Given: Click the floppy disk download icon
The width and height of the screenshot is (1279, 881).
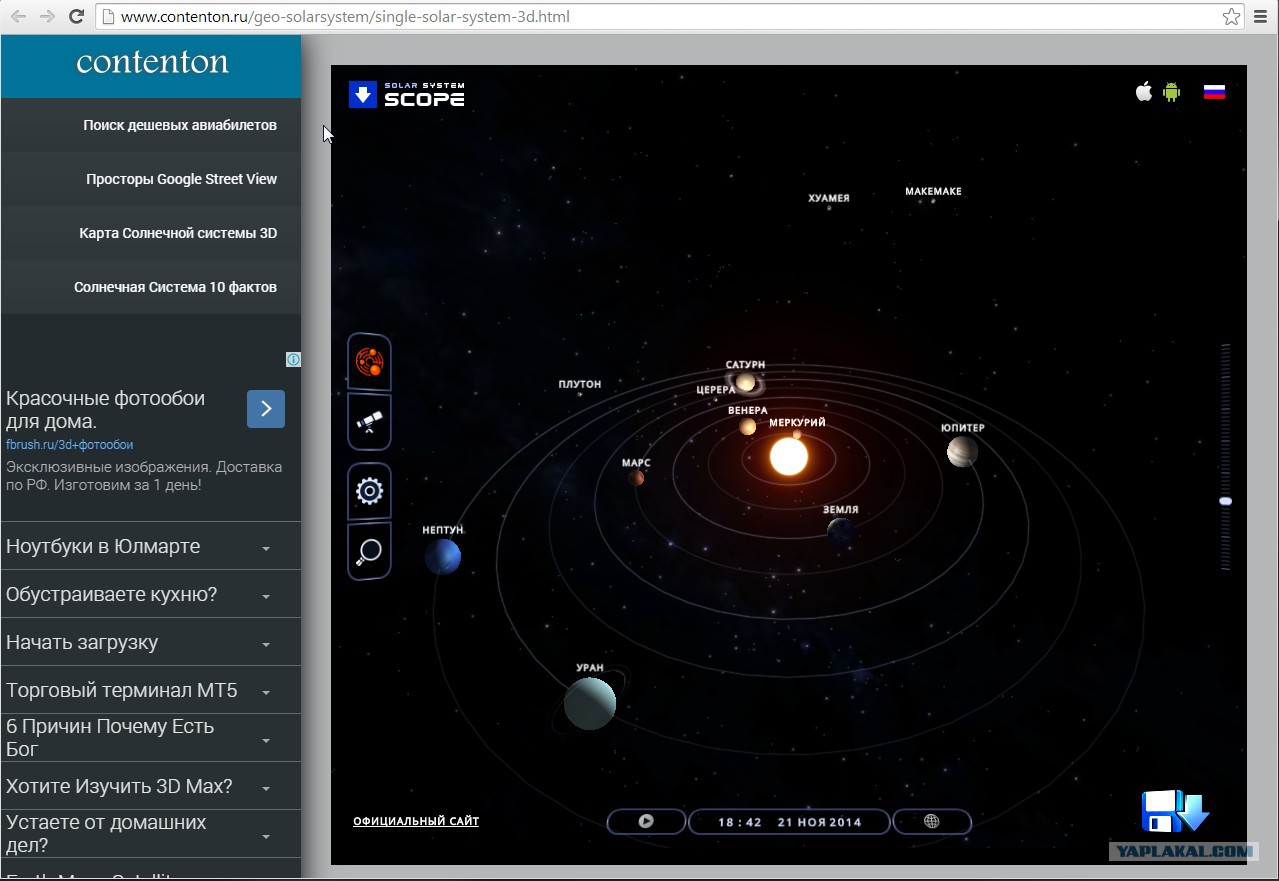Looking at the screenshot, I should pos(1175,811).
